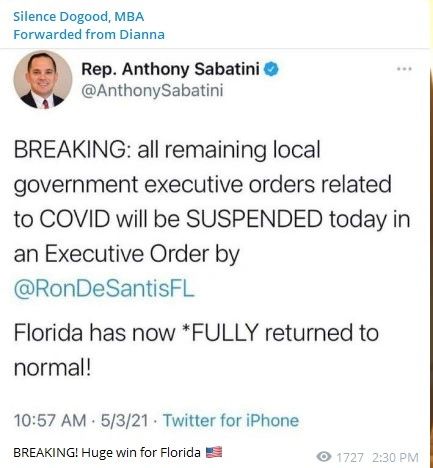This screenshot has width=433, height=468.
Task: Open the @RonDeSantisFL mention link
Action: click(104, 288)
